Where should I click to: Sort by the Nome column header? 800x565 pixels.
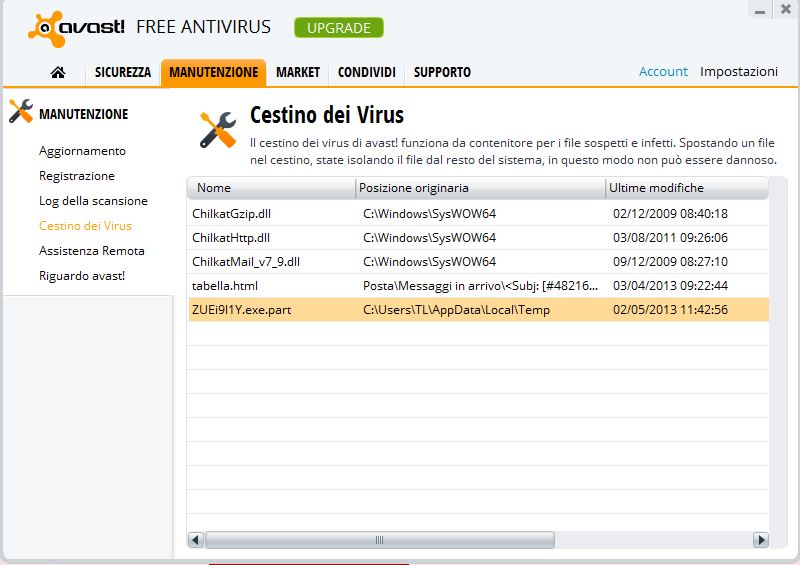coord(271,188)
